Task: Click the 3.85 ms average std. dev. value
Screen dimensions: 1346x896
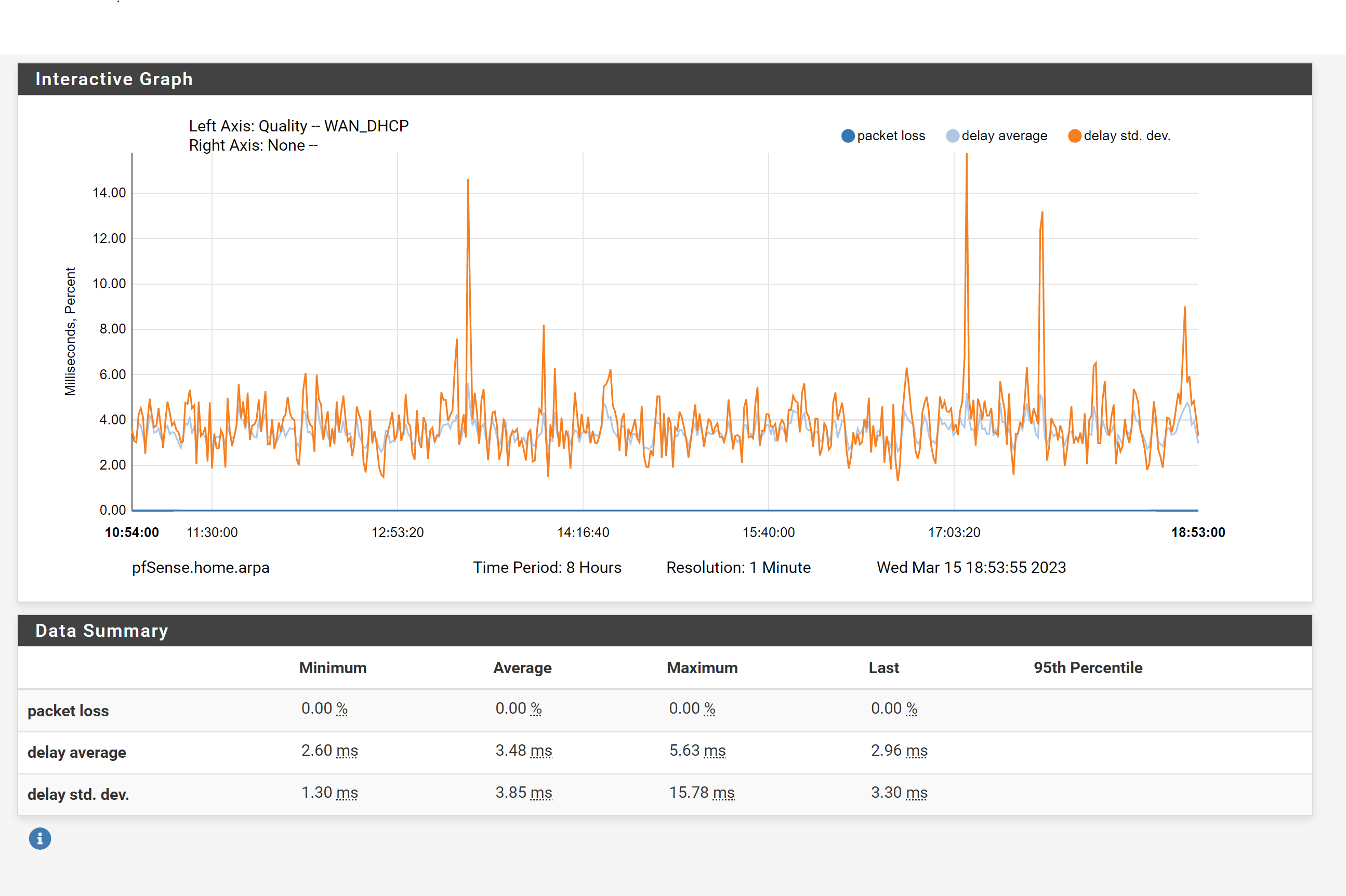Action: 523,793
